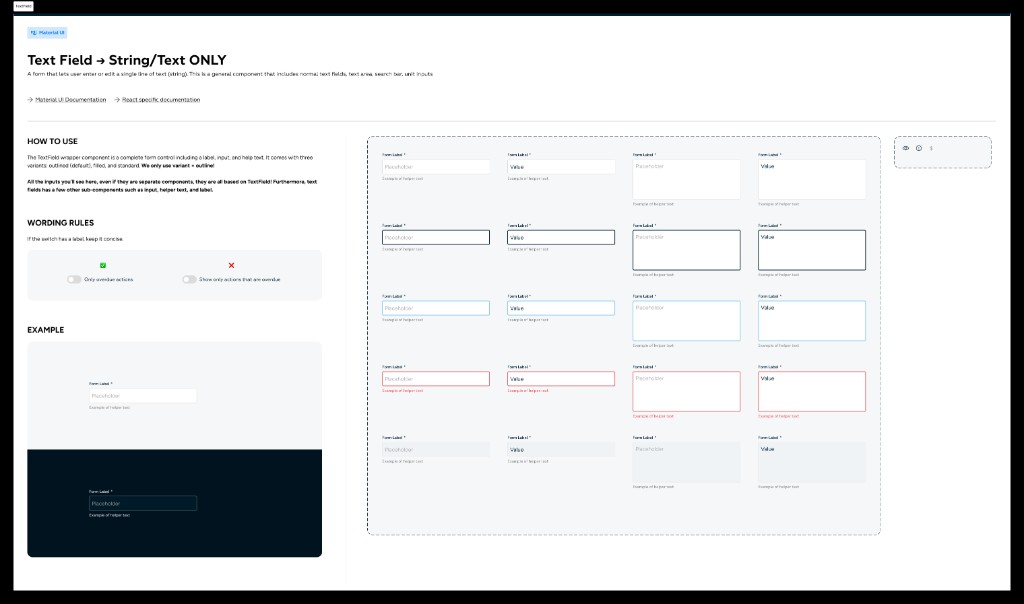Click the red X icon above the toggle

click(231, 265)
